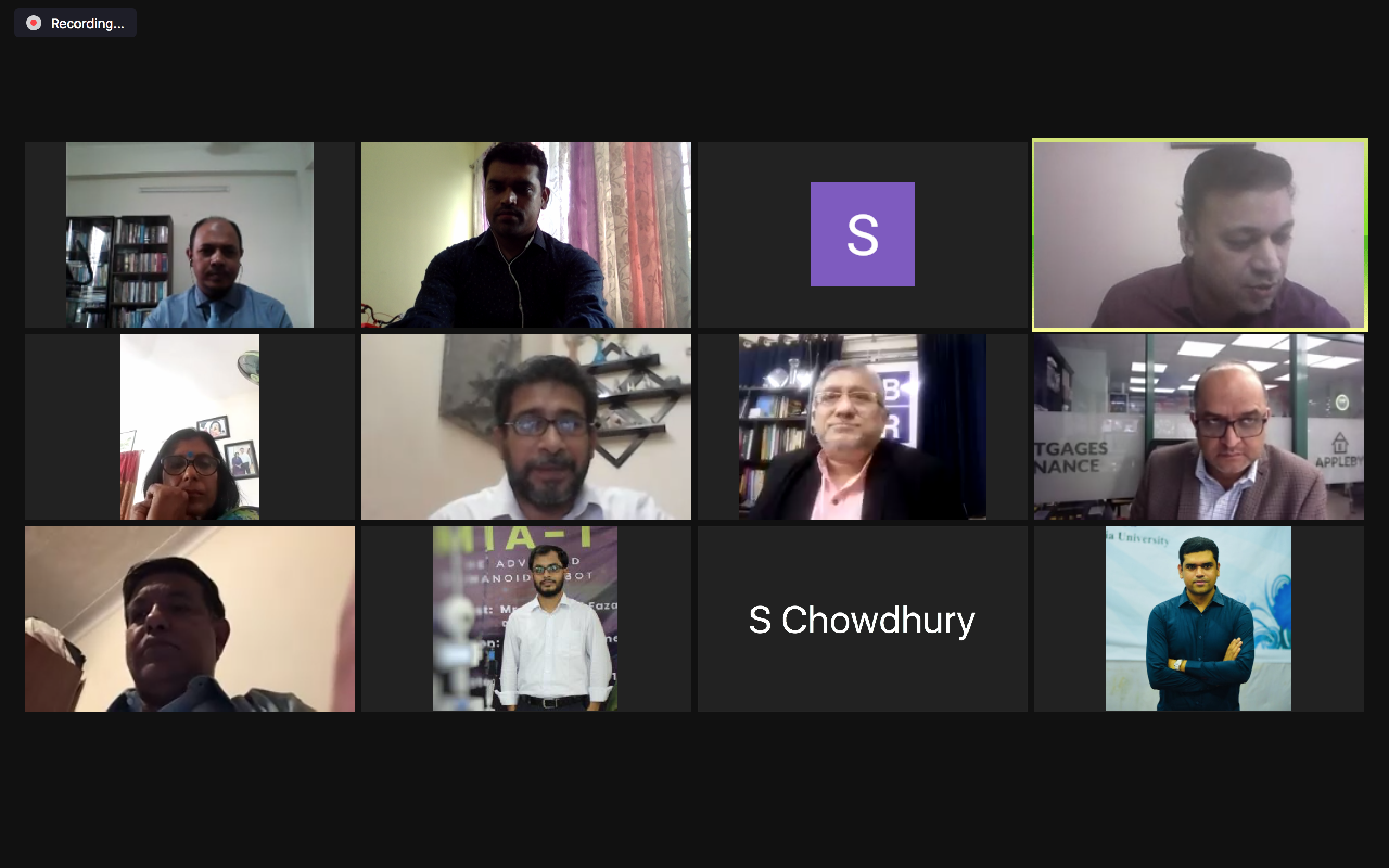Select the yellow-highlighted active speaker video
This screenshot has height=868, width=1389.
click(1200, 235)
